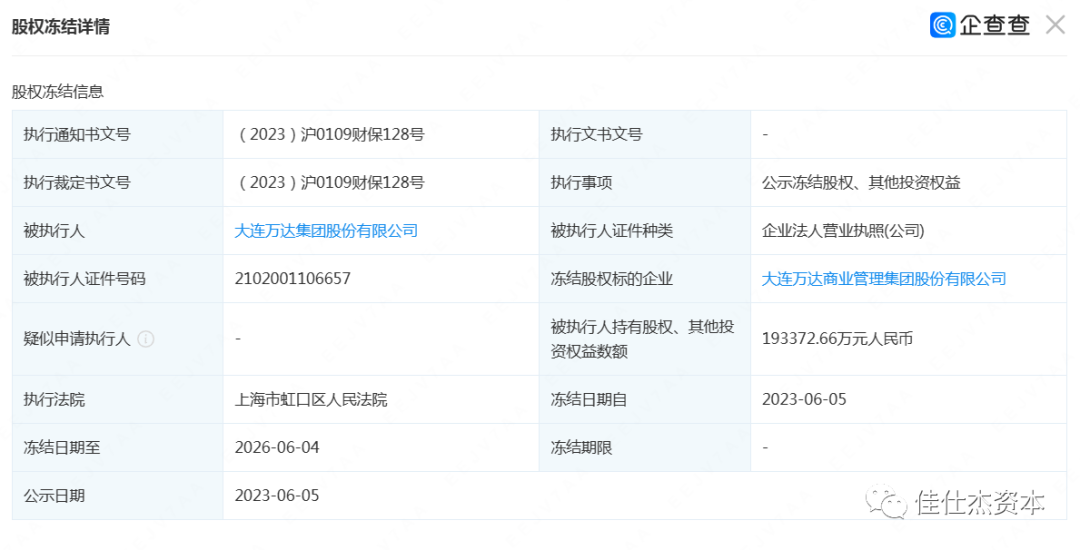The image size is (1080, 550).
Task: Close the 股权冻结详情 dialog
Action: coord(1055,25)
